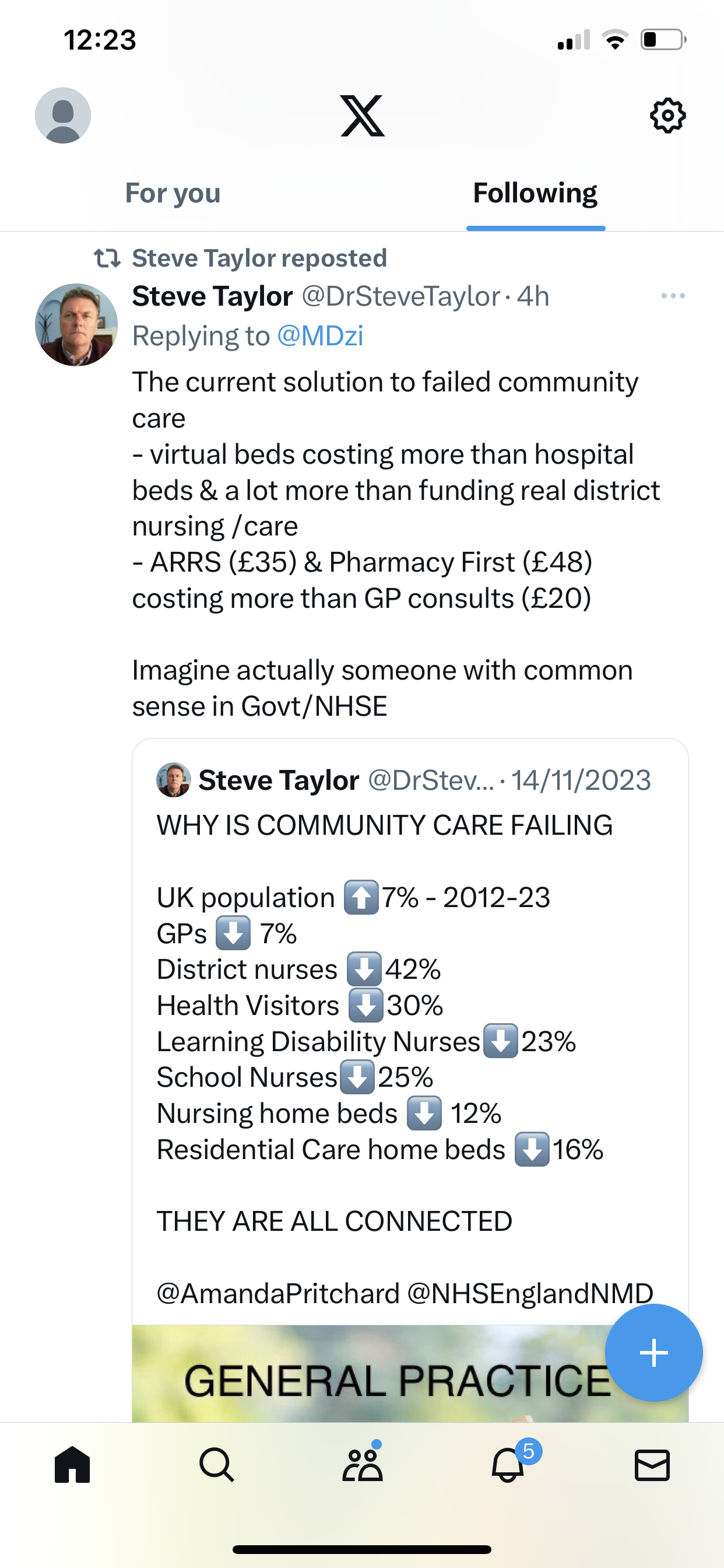Open the Search magnifier icon

pos(217,1465)
